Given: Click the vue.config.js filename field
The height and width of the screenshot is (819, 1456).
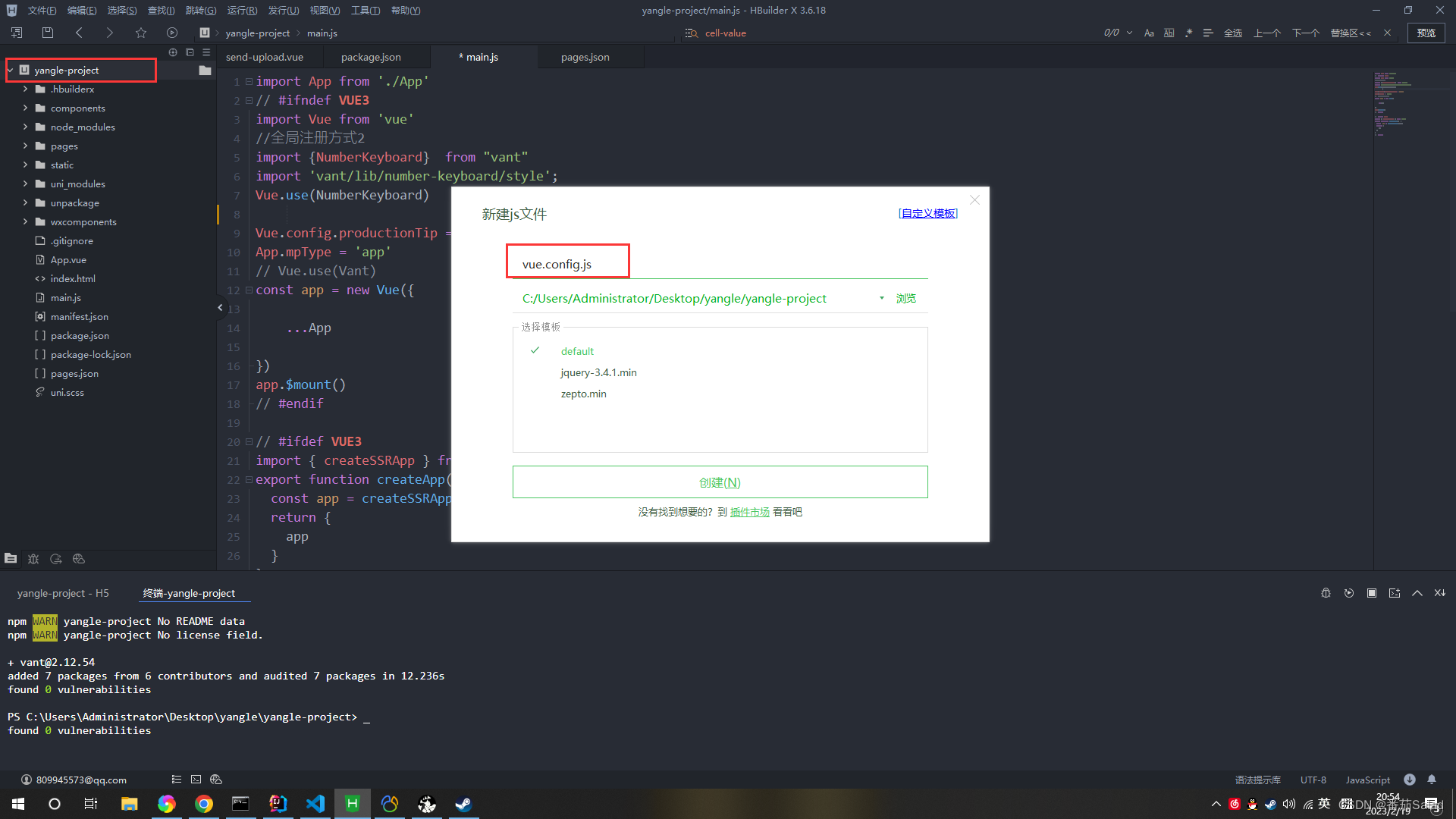Looking at the screenshot, I should pos(720,264).
